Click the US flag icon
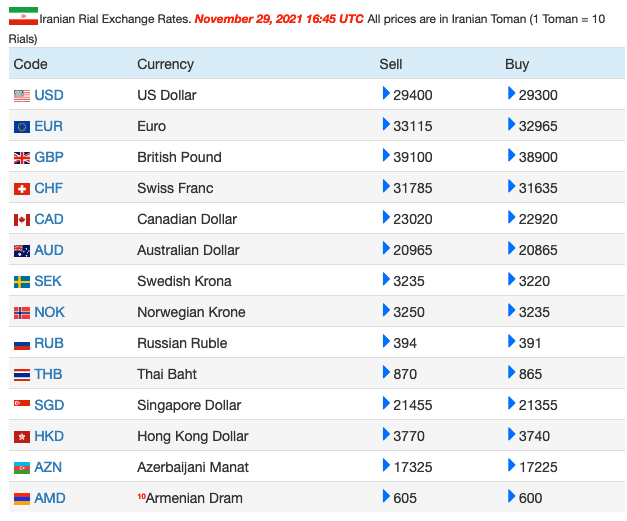Screen dimensions: 627x521 click(22, 96)
